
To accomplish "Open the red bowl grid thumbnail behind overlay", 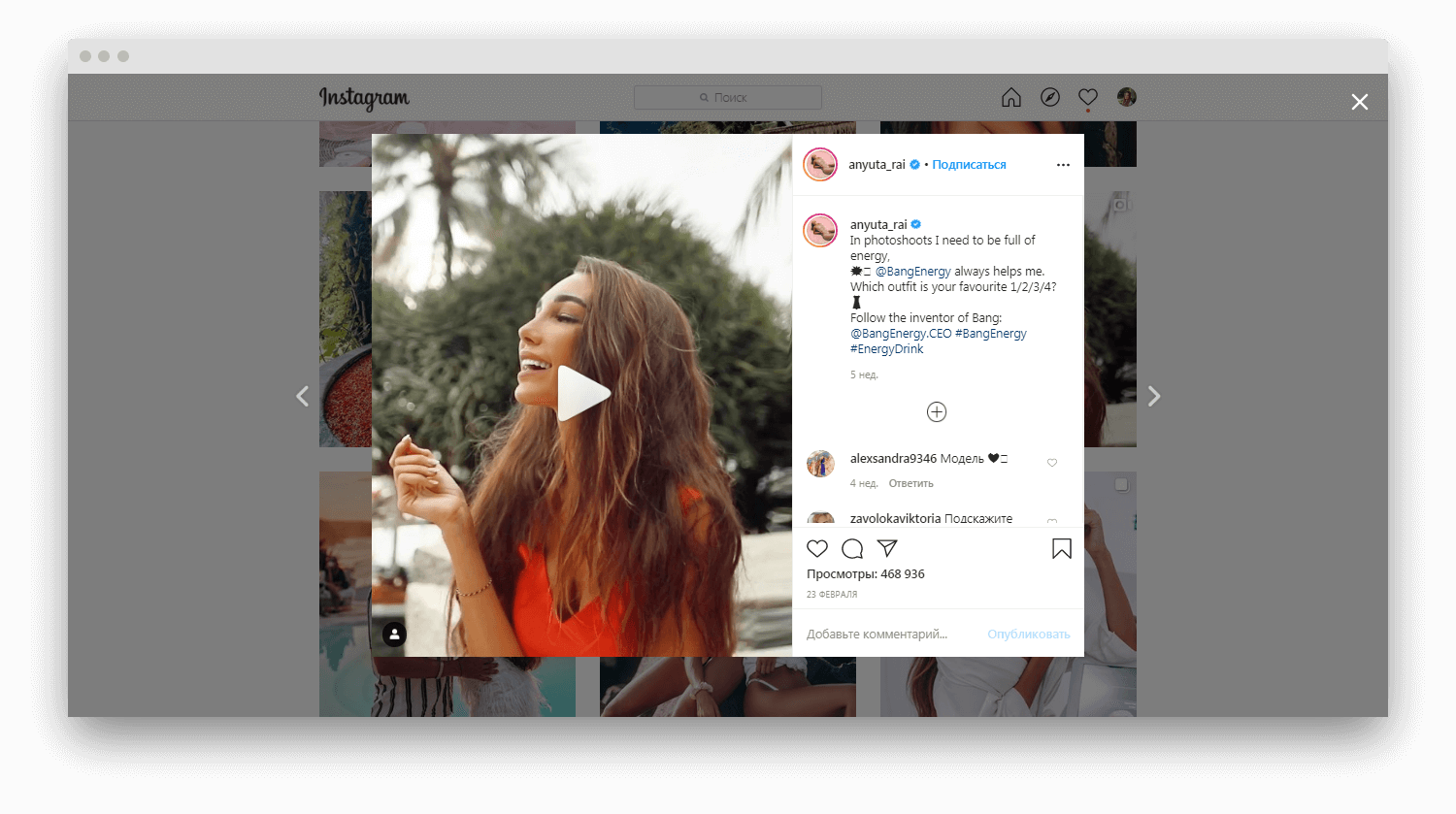I will pos(345,319).
